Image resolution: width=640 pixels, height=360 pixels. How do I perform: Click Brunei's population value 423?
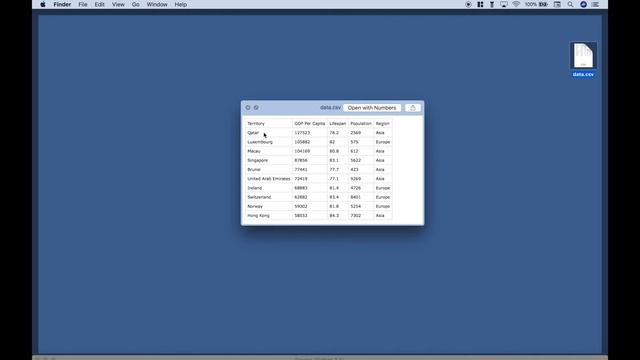pyautogui.click(x=361, y=169)
